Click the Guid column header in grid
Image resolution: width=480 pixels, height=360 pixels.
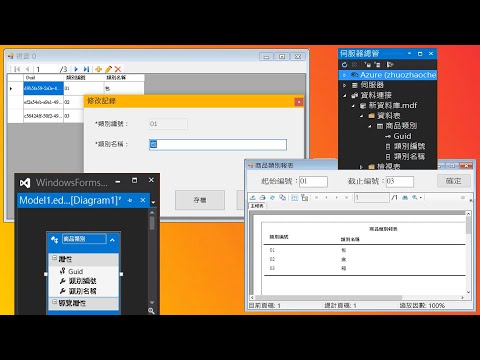[x=43, y=78]
